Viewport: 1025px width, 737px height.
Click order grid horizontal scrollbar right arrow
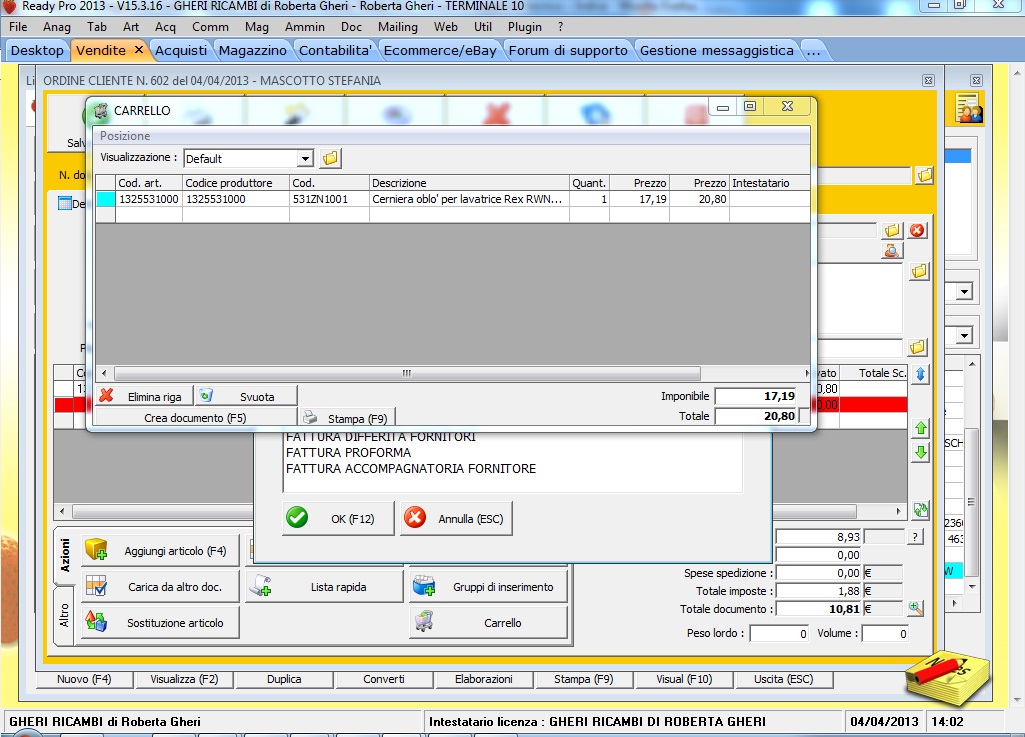coord(898,511)
